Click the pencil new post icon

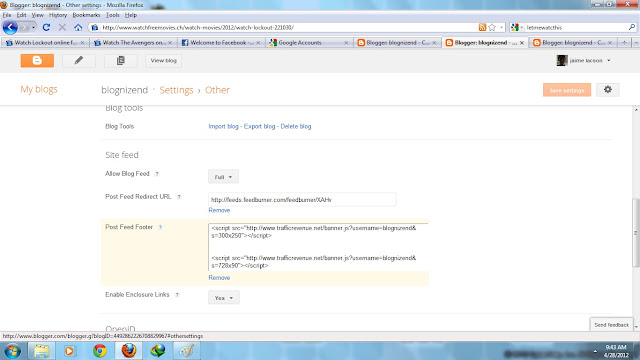(79, 60)
